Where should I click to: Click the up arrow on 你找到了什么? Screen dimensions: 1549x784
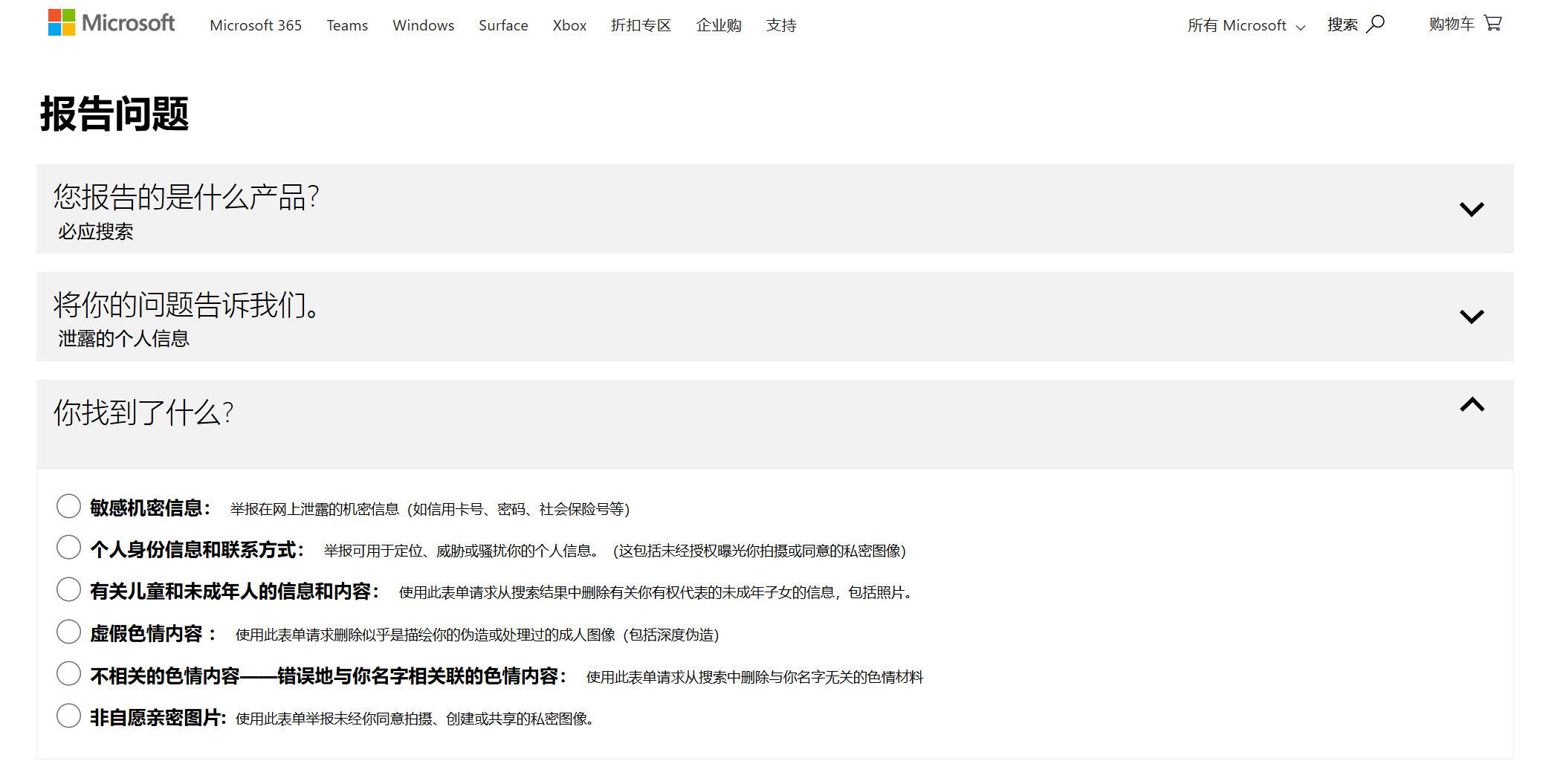(x=1472, y=406)
